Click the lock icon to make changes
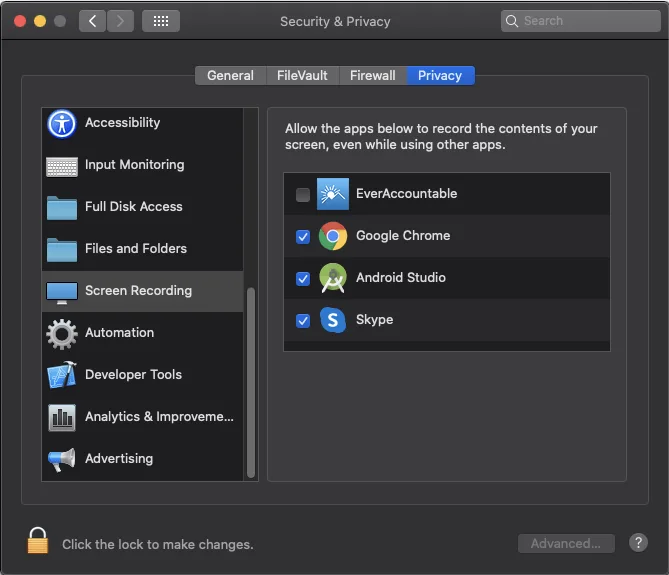The height and width of the screenshot is (575, 669). 38,542
